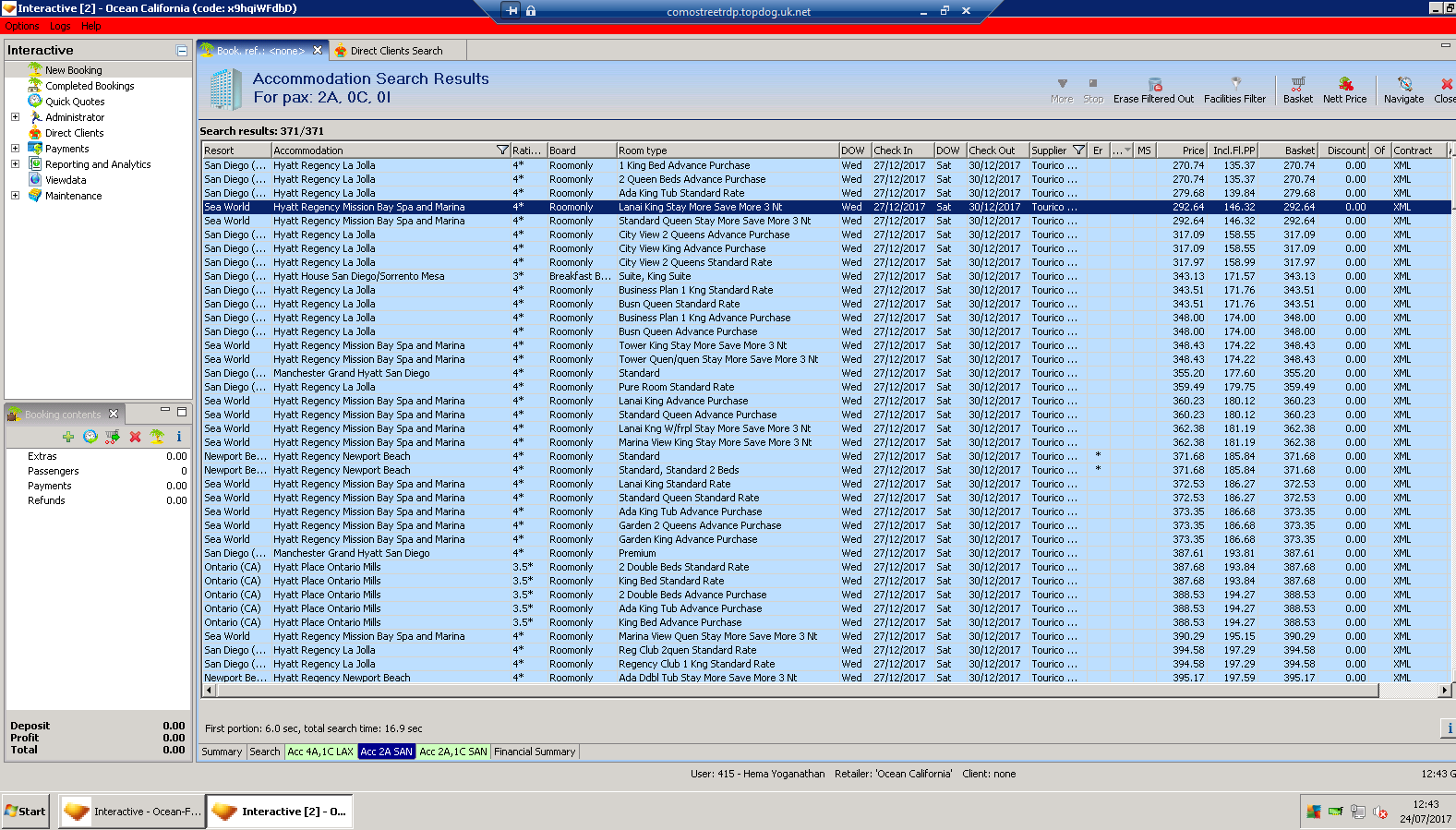Open the ellipsis column dropdown arrow

coord(1127,150)
